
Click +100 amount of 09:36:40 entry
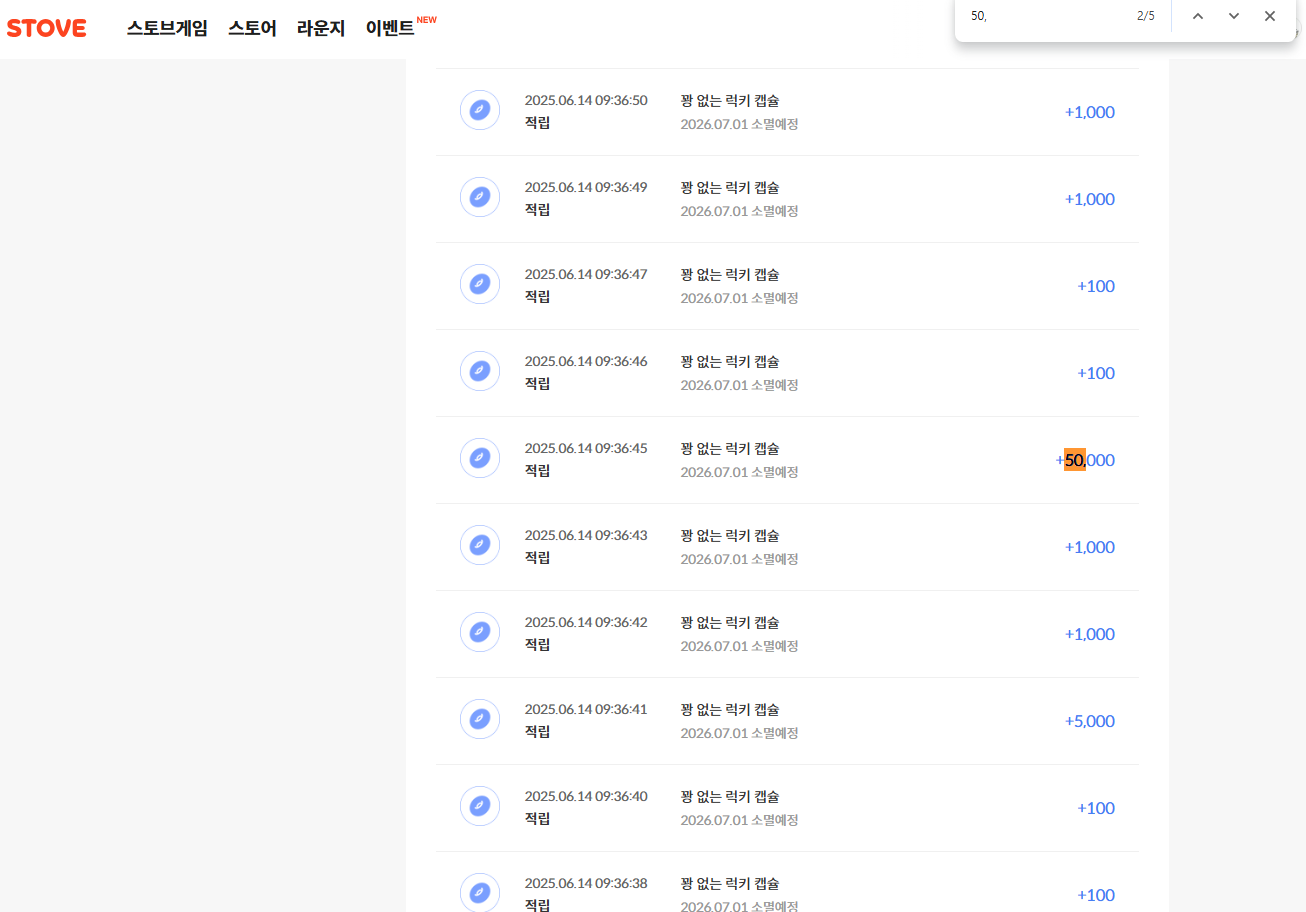[x=1096, y=808]
